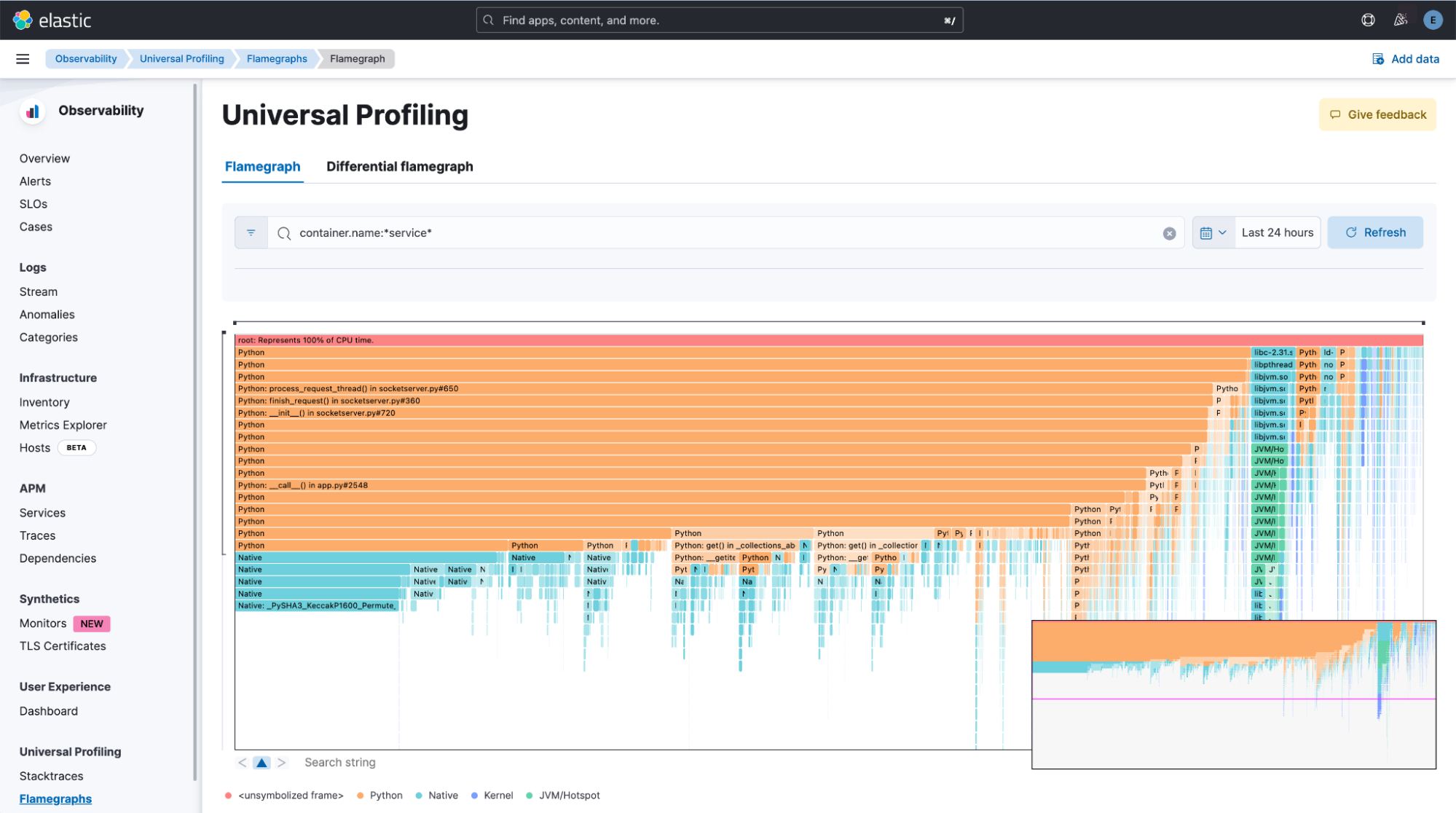Viewport: 1456px width, 813px height.
Task: Click the filter/funnel icon
Action: [250, 232]
